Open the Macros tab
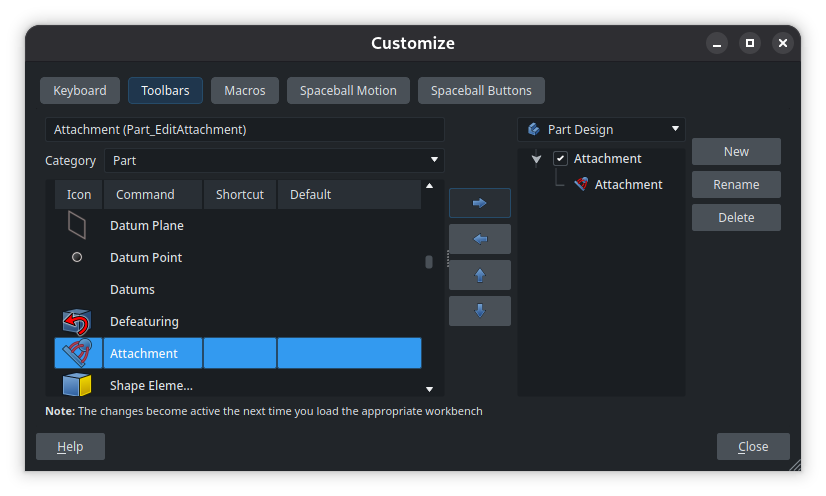 click(x=245, y=91)
